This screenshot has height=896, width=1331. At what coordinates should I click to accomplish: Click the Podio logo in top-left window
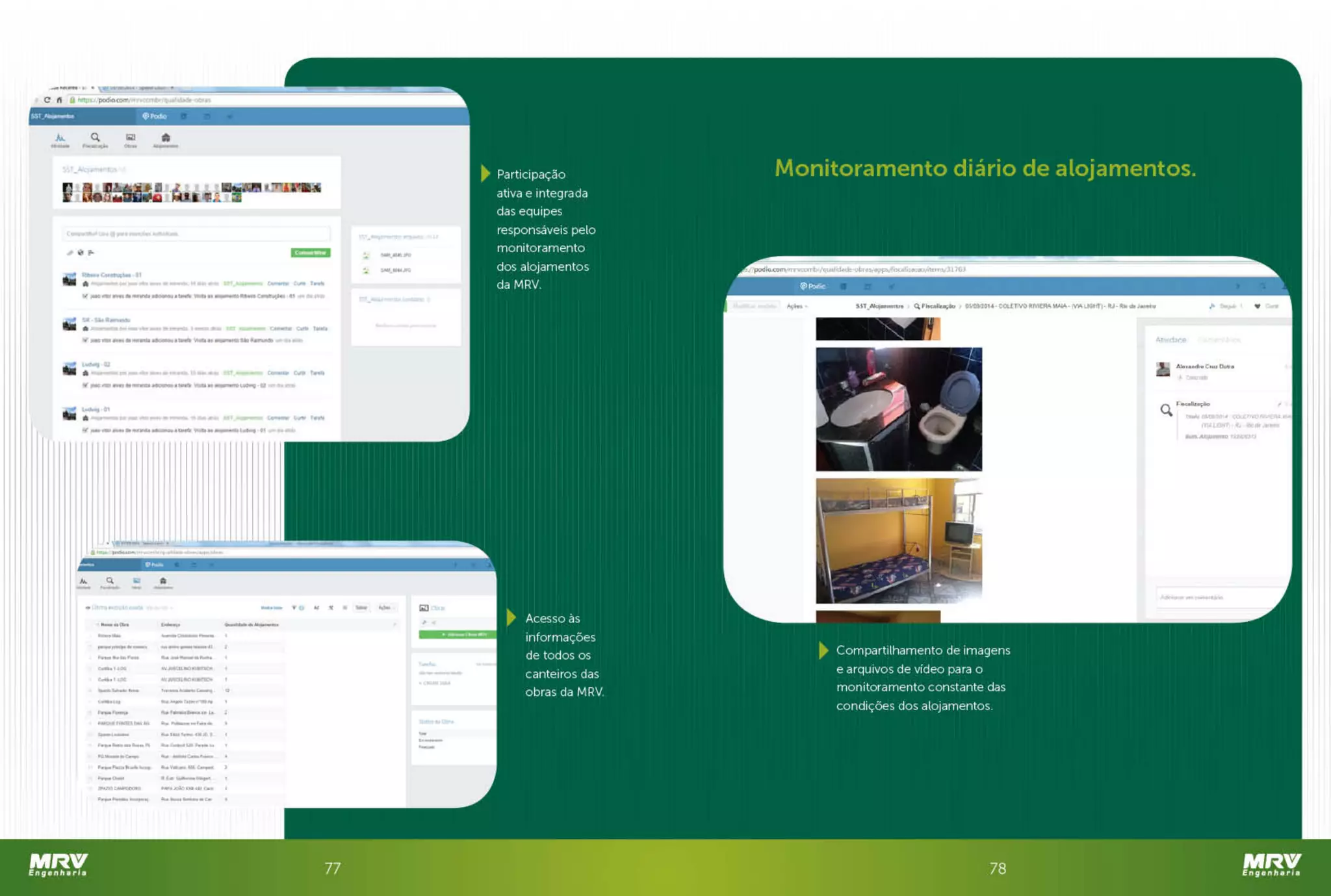pyautogui.click(x=155, y=116)
